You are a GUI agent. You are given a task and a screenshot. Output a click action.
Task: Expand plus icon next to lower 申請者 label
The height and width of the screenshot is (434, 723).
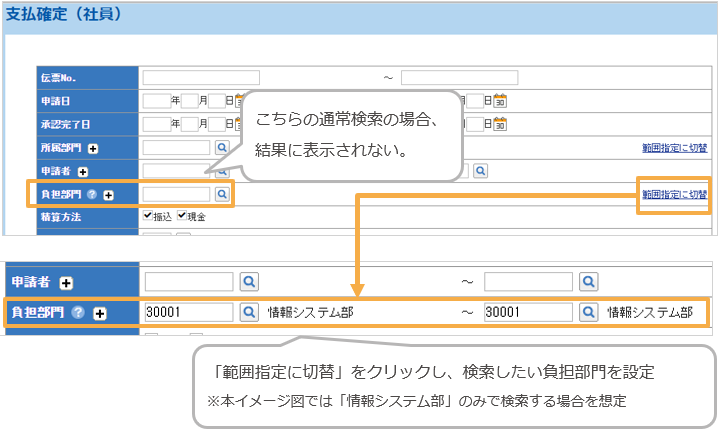pos(66,283)
